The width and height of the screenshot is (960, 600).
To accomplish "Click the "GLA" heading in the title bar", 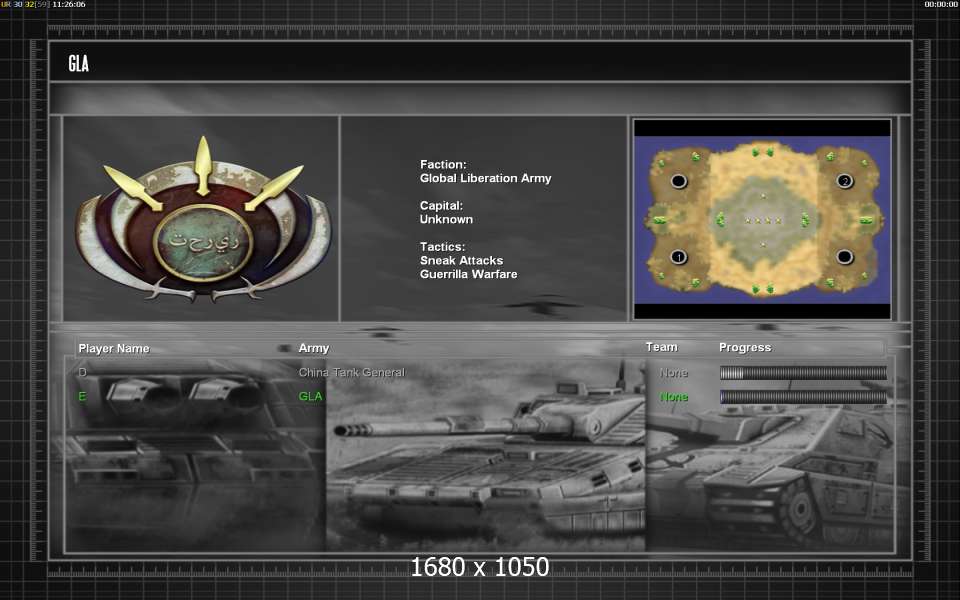I will click(78, 63).
